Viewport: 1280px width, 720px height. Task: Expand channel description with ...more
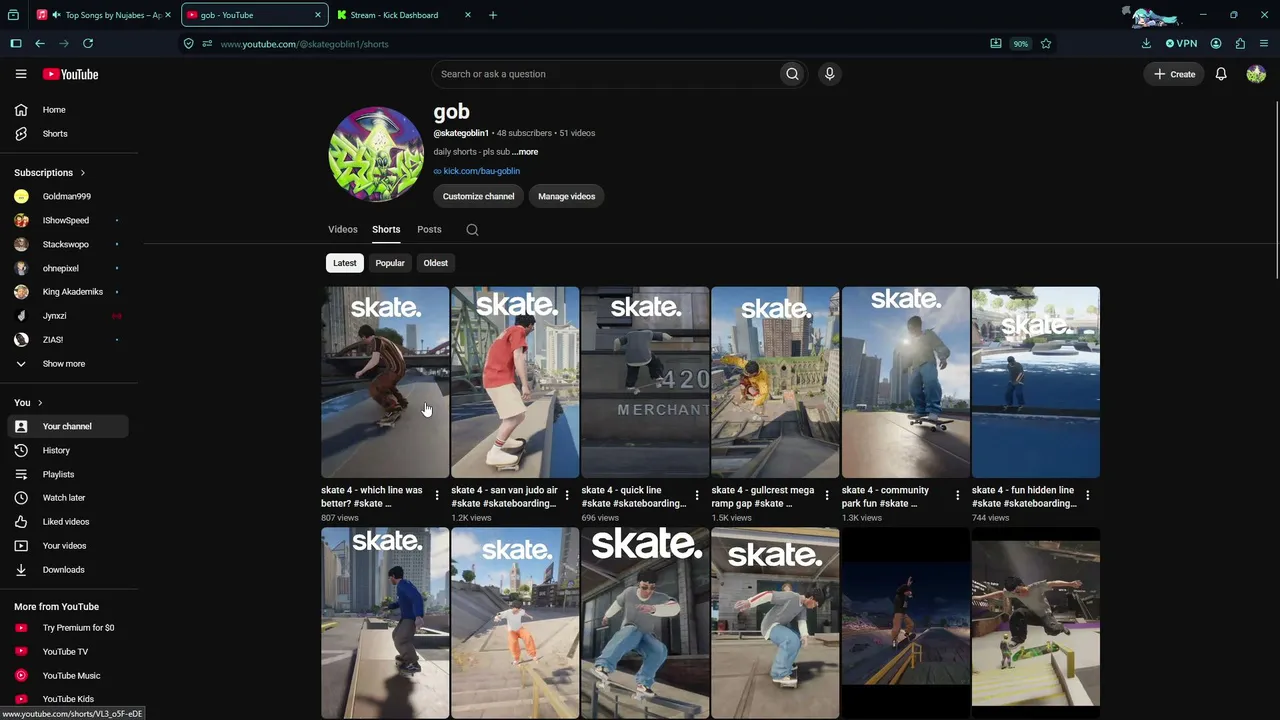tap(525, 152)
